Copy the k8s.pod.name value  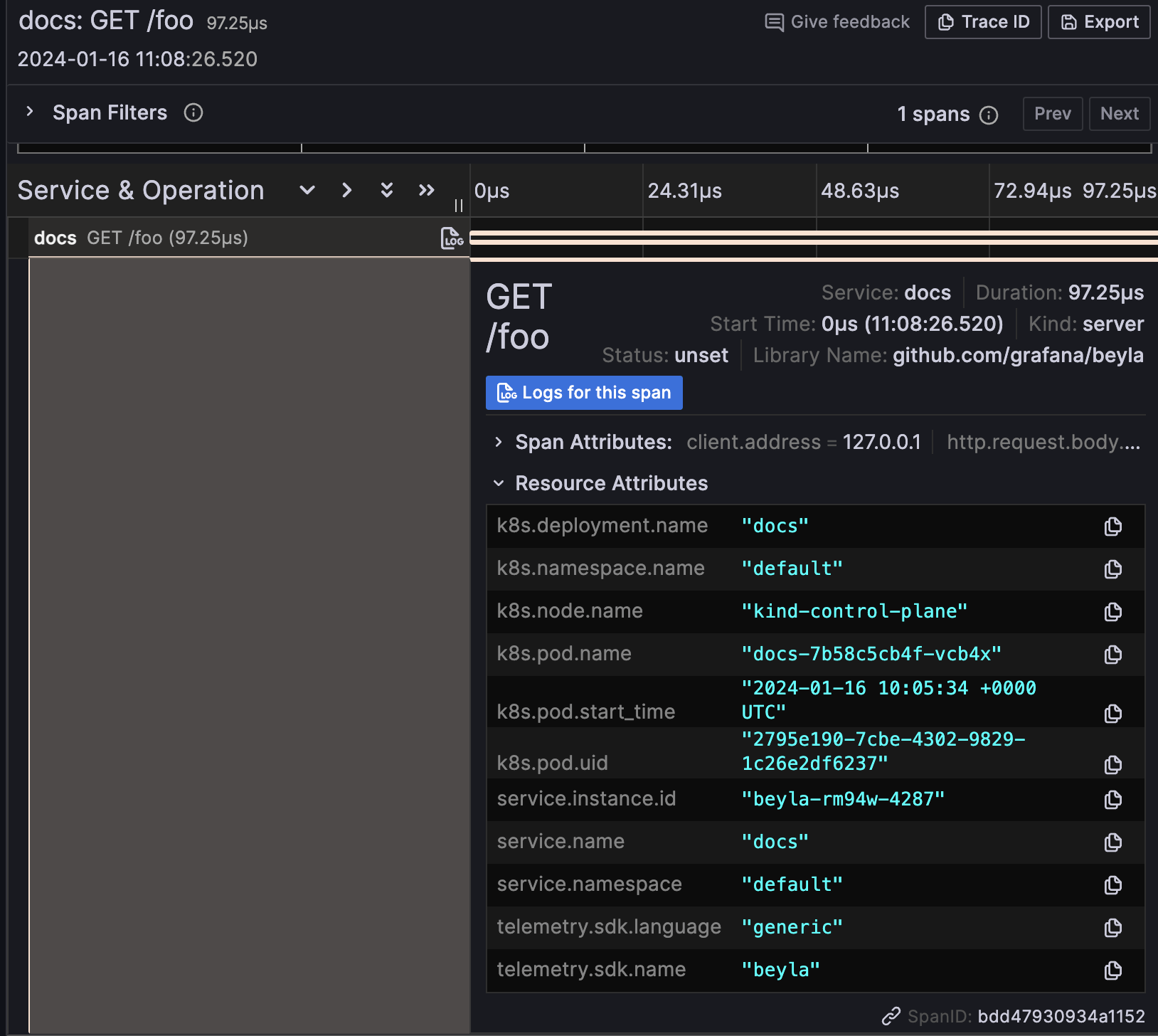point(1112,655)
